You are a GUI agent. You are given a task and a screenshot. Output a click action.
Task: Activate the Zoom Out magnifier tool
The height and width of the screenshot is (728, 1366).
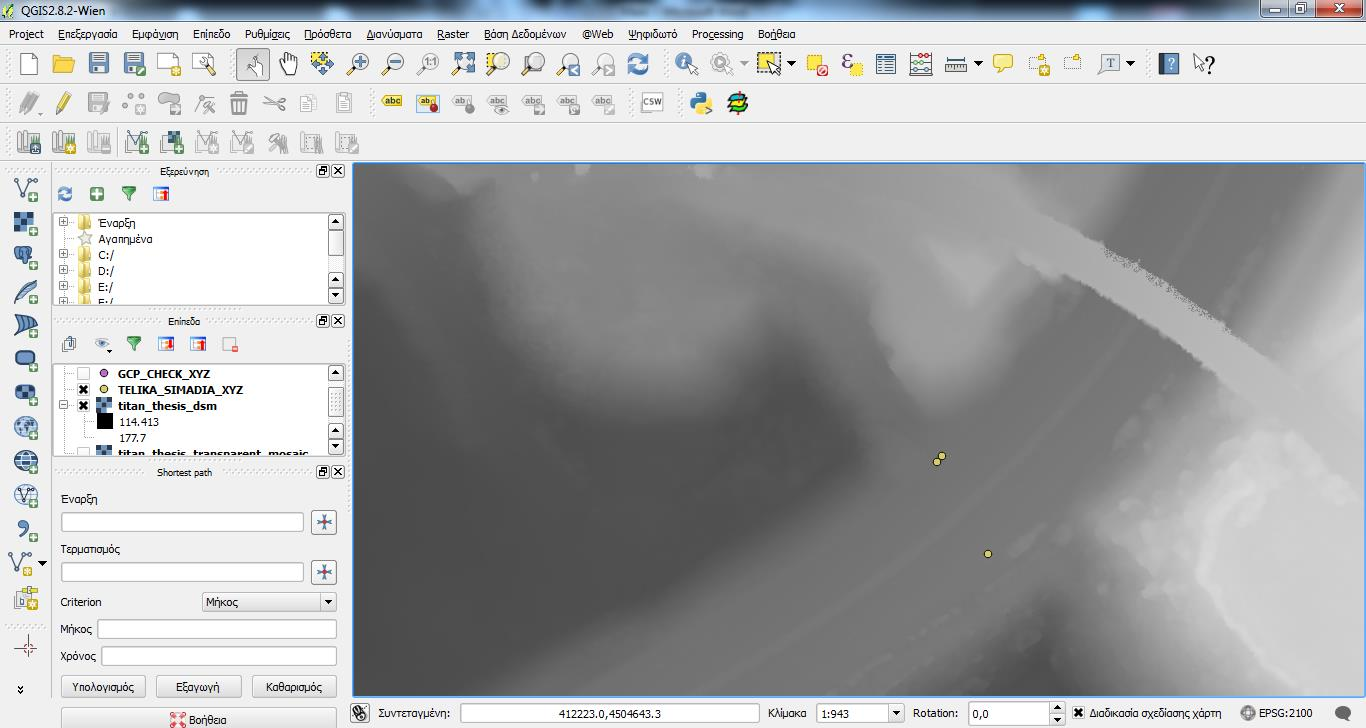click(x=393, y=64)
